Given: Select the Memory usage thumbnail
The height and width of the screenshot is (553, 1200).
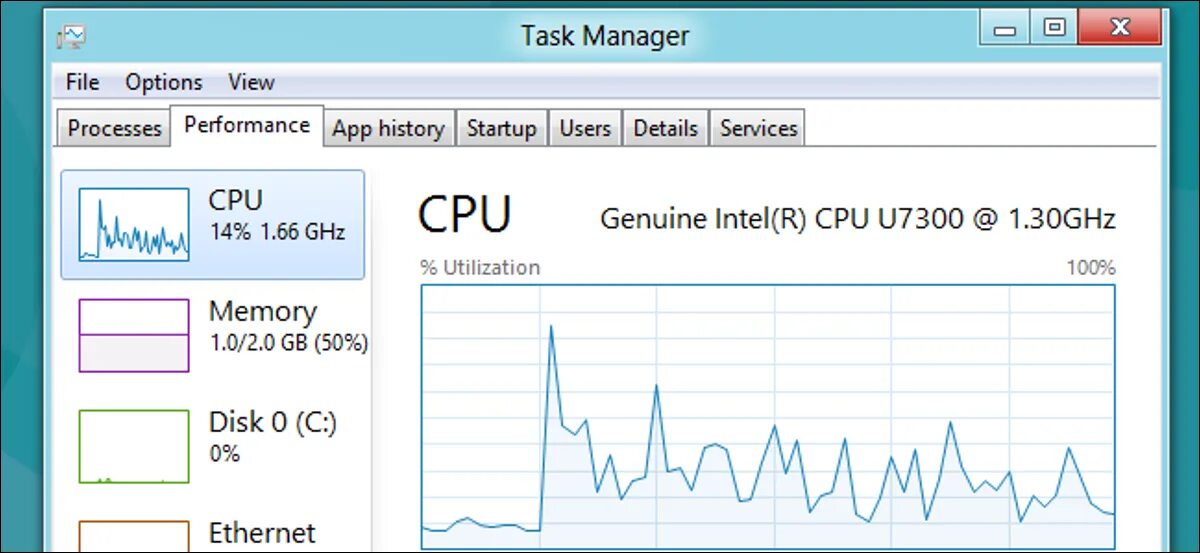Looking at the screenshot, I should coord(134,335).
